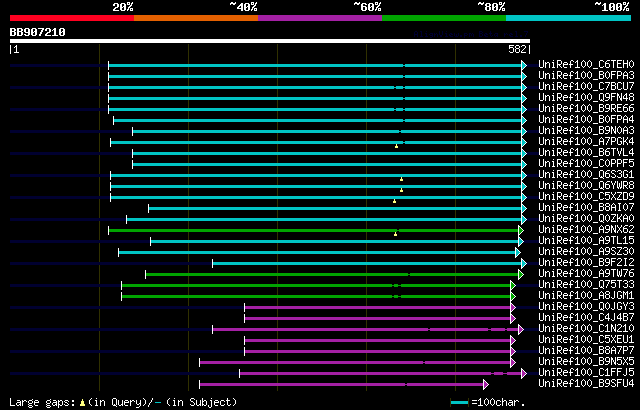Open the UniRef100_B0FPA3 hit label
This screenshot has height=410, width=640.
[586, 75]
